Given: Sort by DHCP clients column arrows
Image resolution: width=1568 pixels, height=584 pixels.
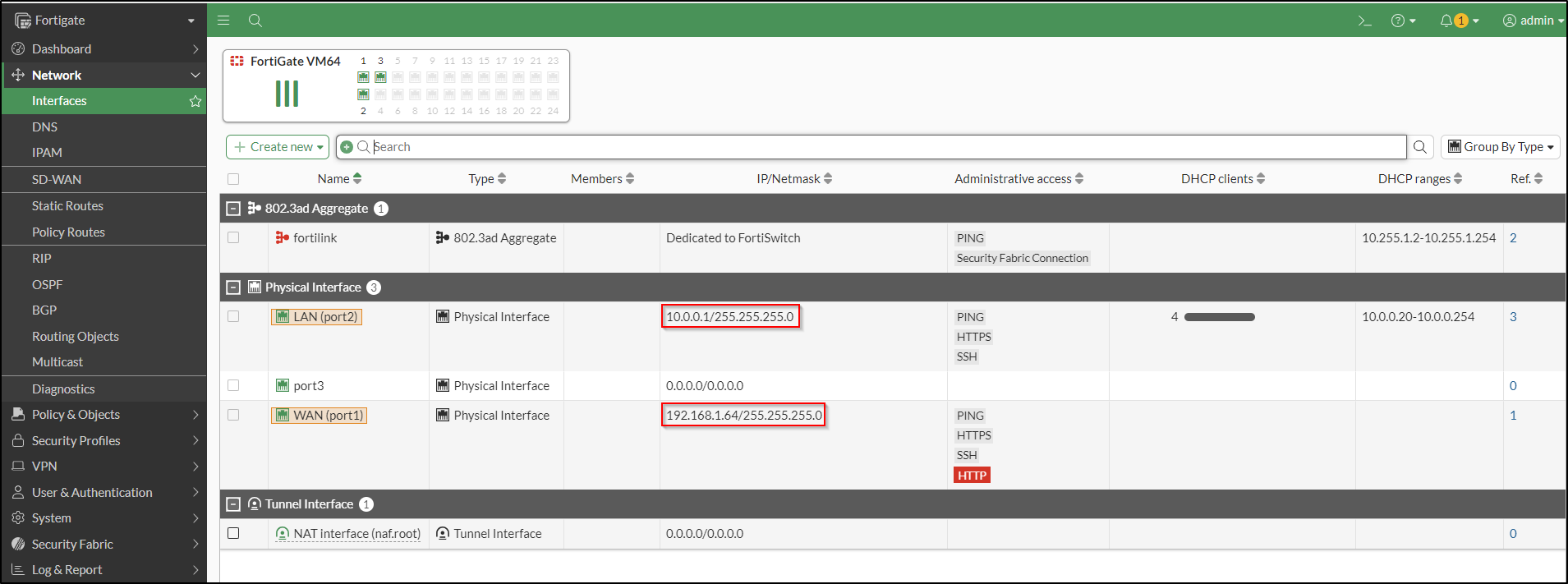Looking at the screenshot, I should click(x=1261, y=178).
